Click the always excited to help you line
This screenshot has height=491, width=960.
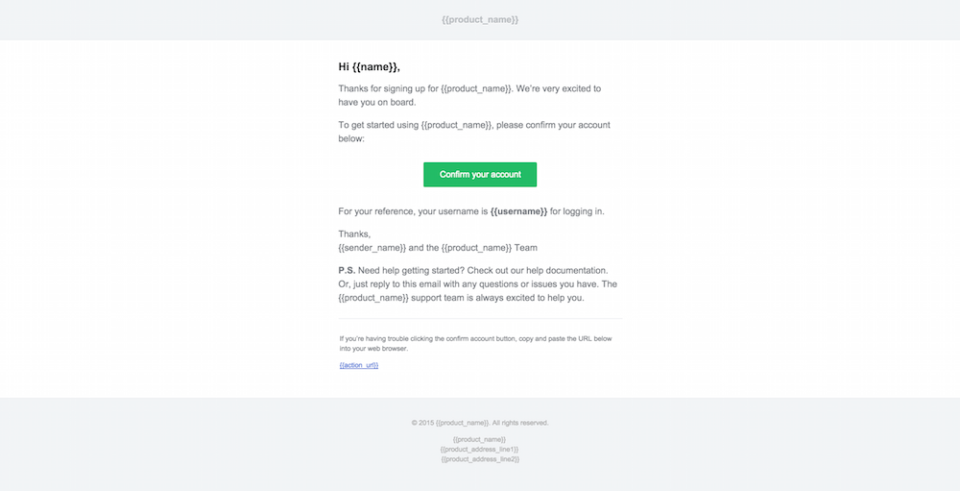(x=520, y=298)
